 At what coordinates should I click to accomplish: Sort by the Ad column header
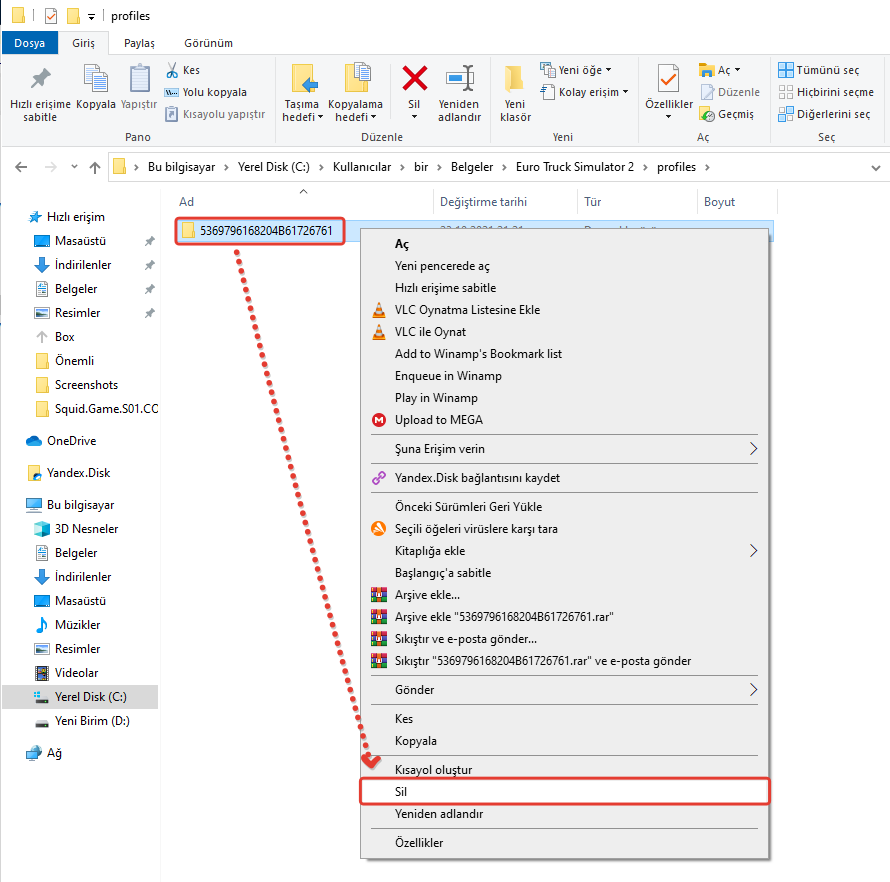pyautogui.click(x=186, y=202)
